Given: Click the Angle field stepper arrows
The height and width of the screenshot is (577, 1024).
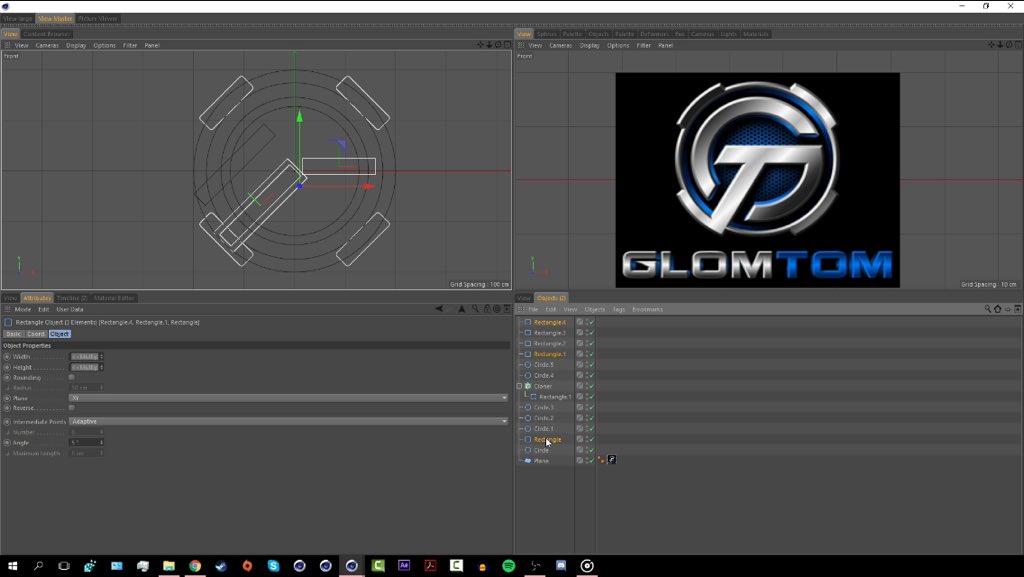Looking at the screenshot, I should 101,443.
